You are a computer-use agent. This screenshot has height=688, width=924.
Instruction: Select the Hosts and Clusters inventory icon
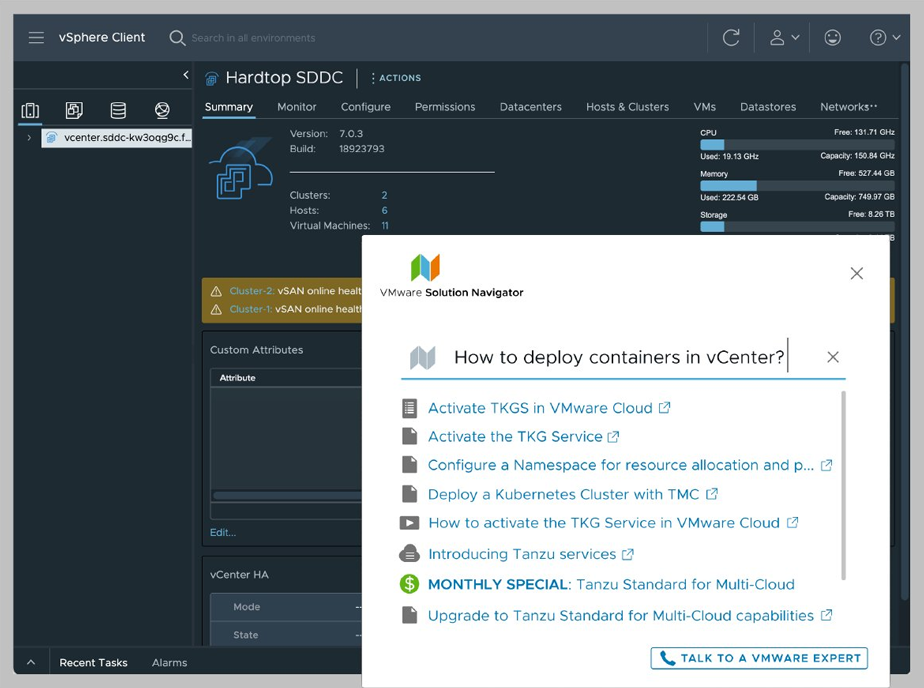tap(29, 110)
